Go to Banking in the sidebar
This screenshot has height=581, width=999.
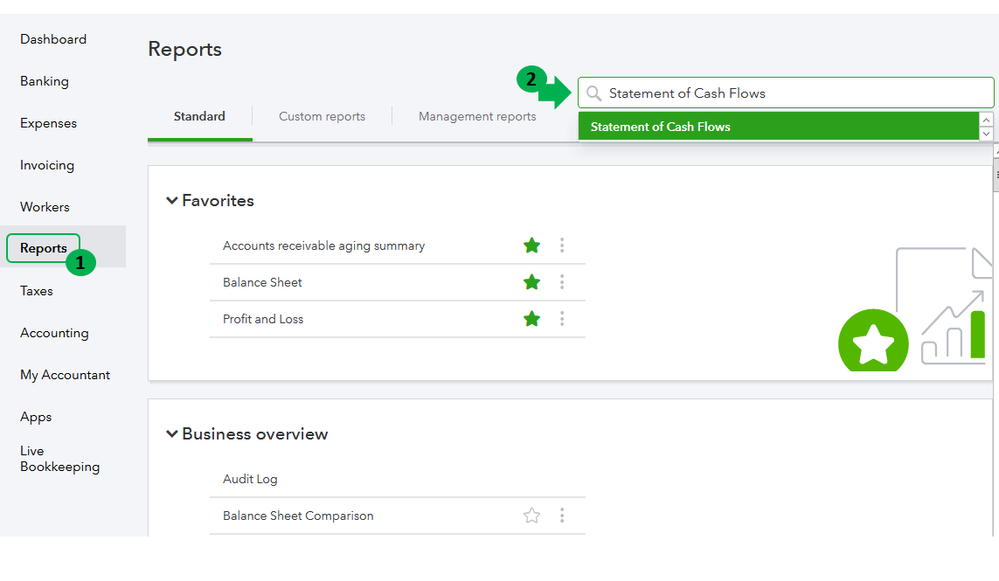(x=44, y=81)
